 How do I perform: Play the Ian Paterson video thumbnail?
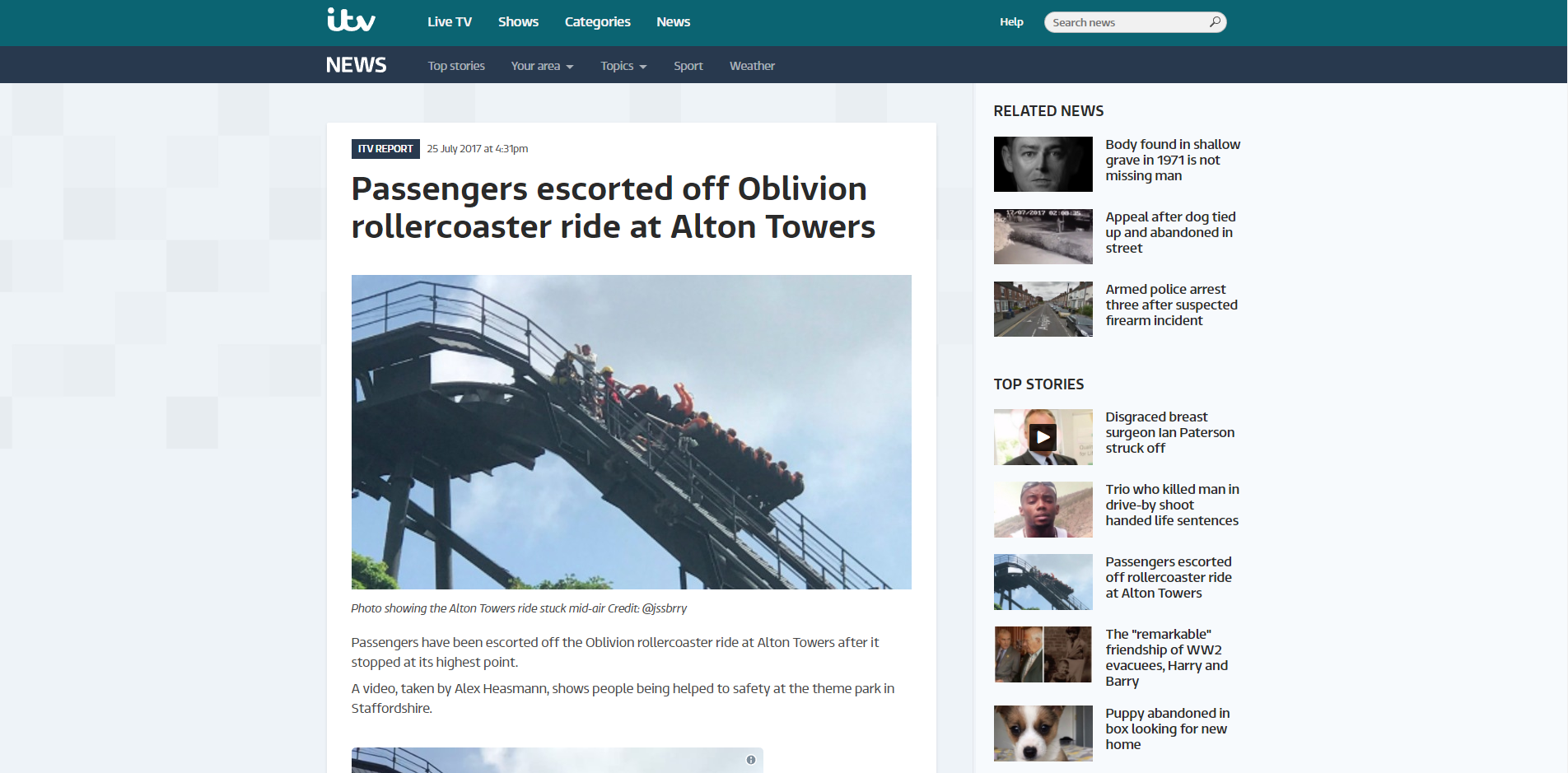pos(1043,437)
